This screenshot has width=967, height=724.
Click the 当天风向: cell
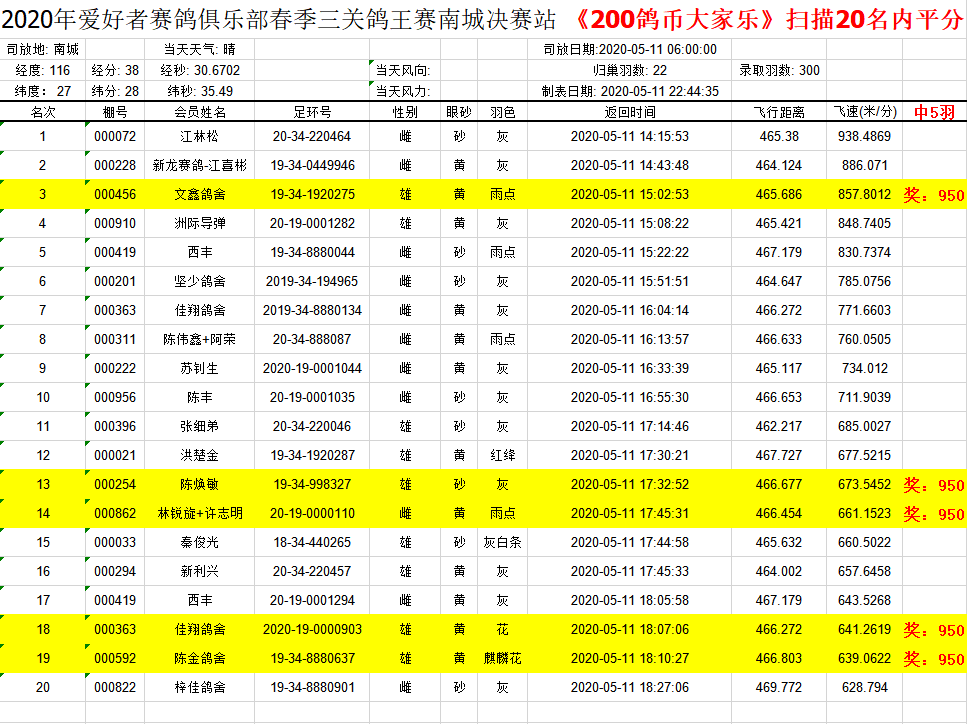[x=403, y=70]
